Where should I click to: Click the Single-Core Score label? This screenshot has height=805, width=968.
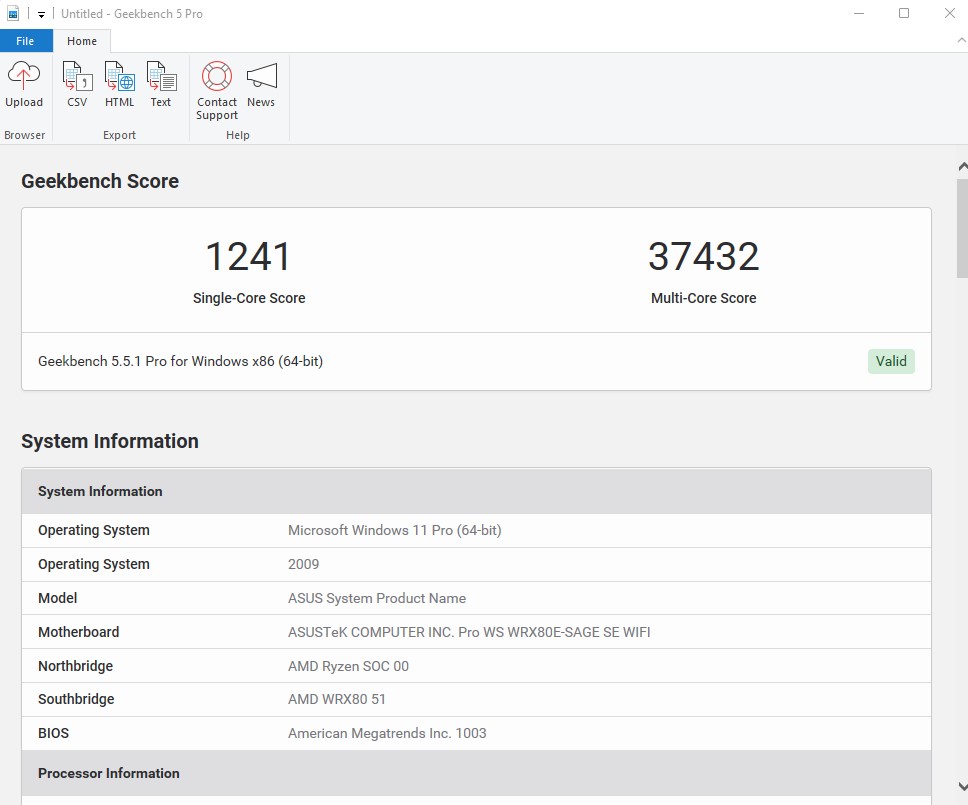249,298
